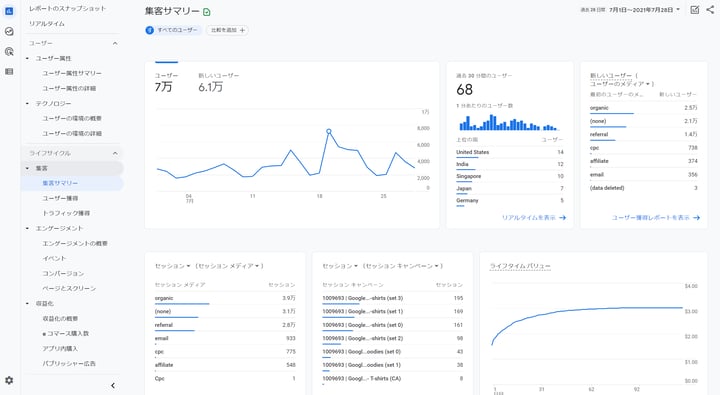This screenshot has height=395, width=720.
Task: Open the Explore icon in left rail
Action: [9, 31]
